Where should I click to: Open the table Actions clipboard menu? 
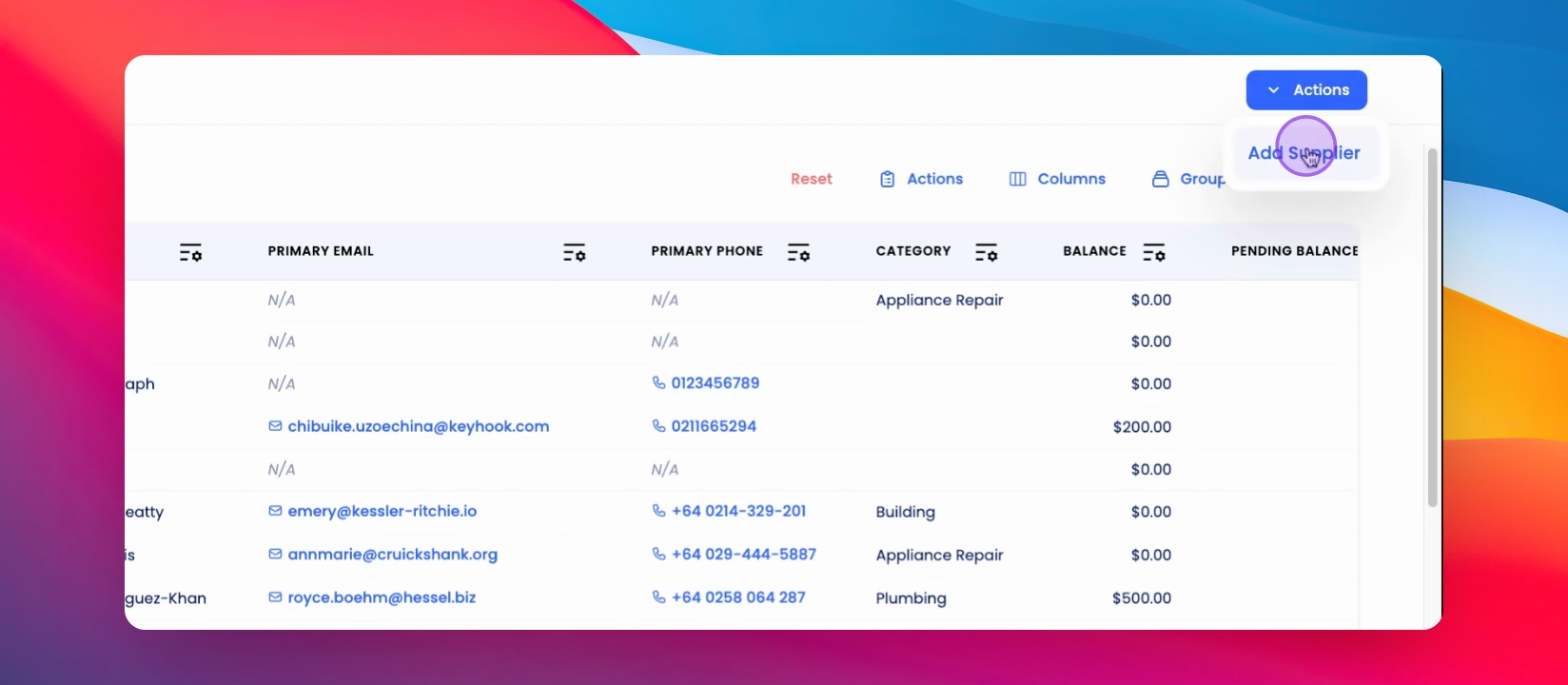pos(921,179)
